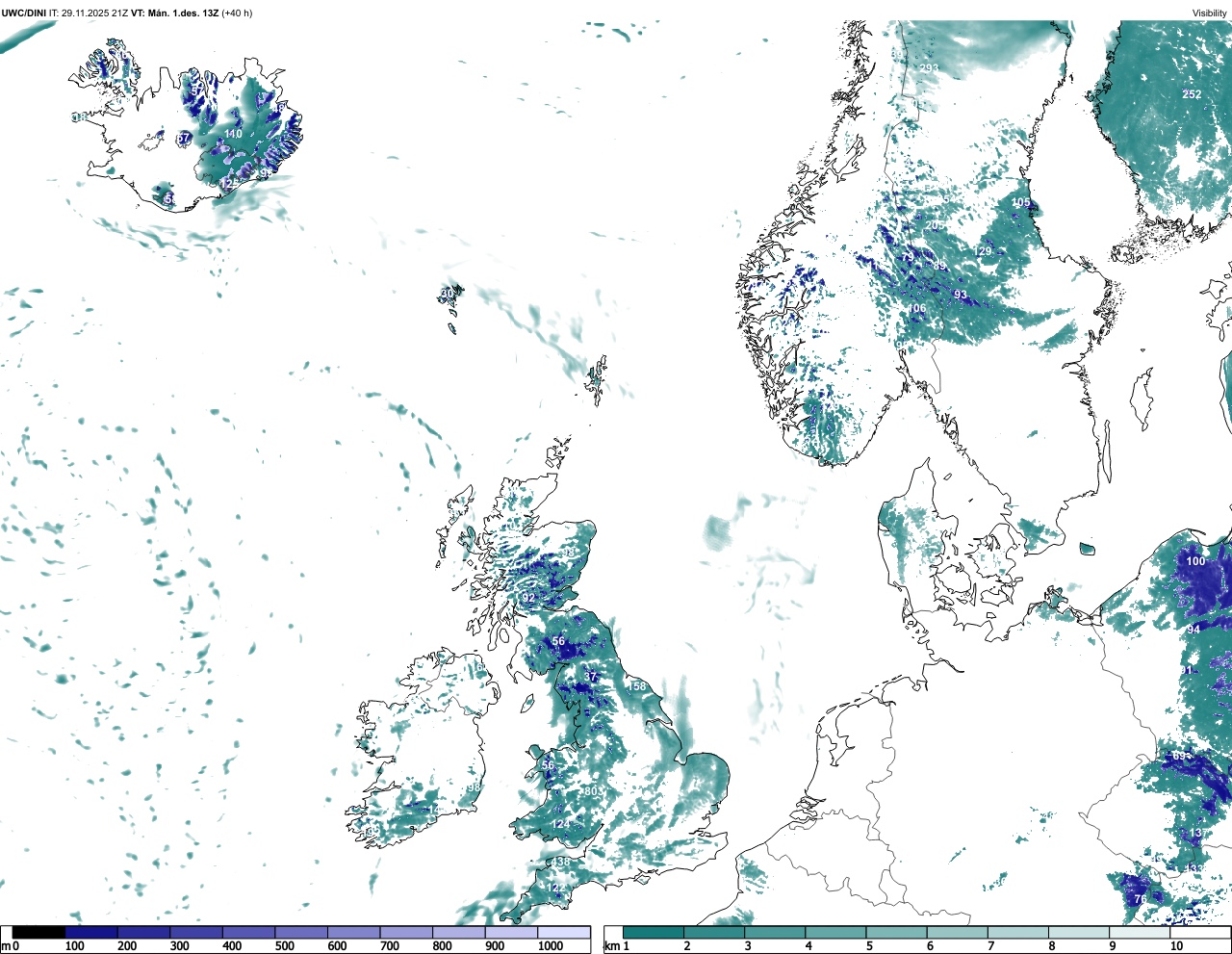Select the 'IT: 29.11.2025 21Z' initial time
1232x954 pixels.
(89, 13)
